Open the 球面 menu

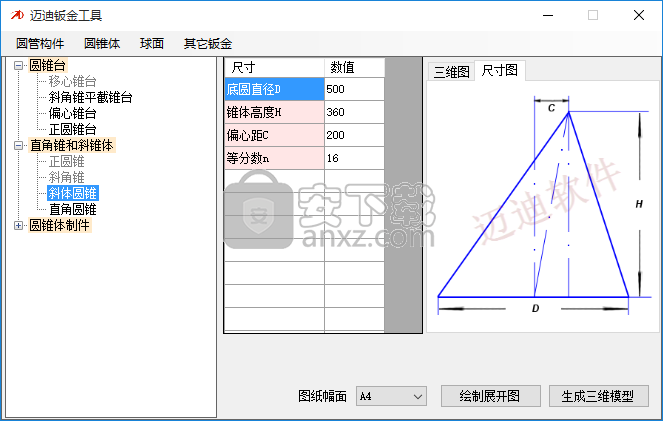[152, 44]
